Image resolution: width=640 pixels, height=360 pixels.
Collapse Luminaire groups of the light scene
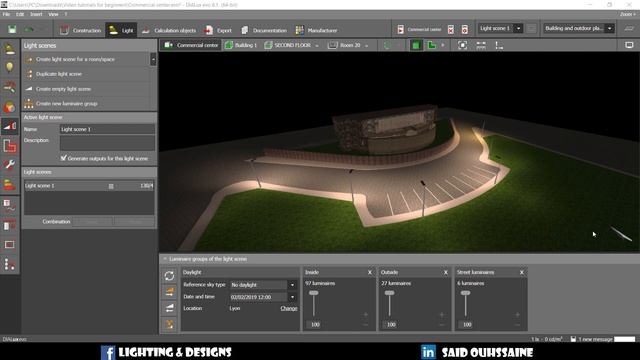coord(165,259)
